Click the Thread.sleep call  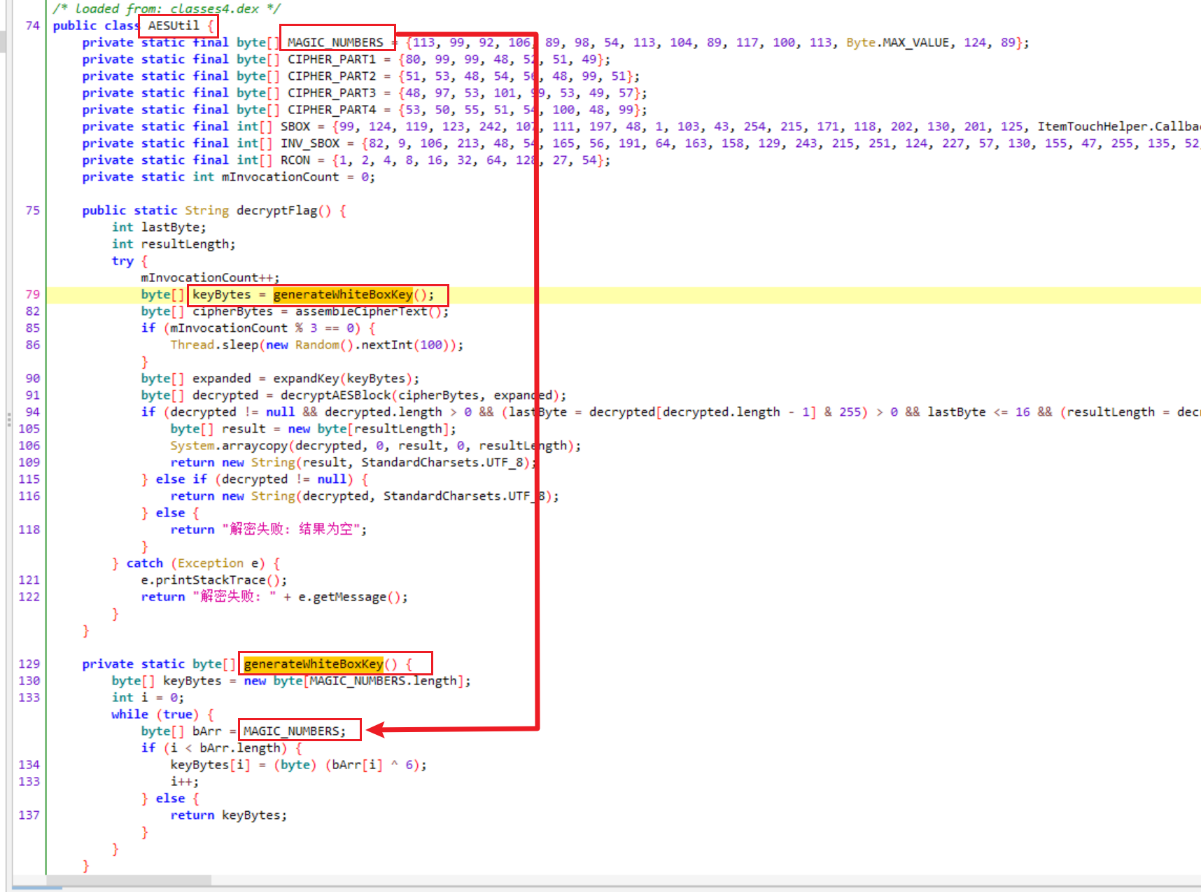coord(206,345)
